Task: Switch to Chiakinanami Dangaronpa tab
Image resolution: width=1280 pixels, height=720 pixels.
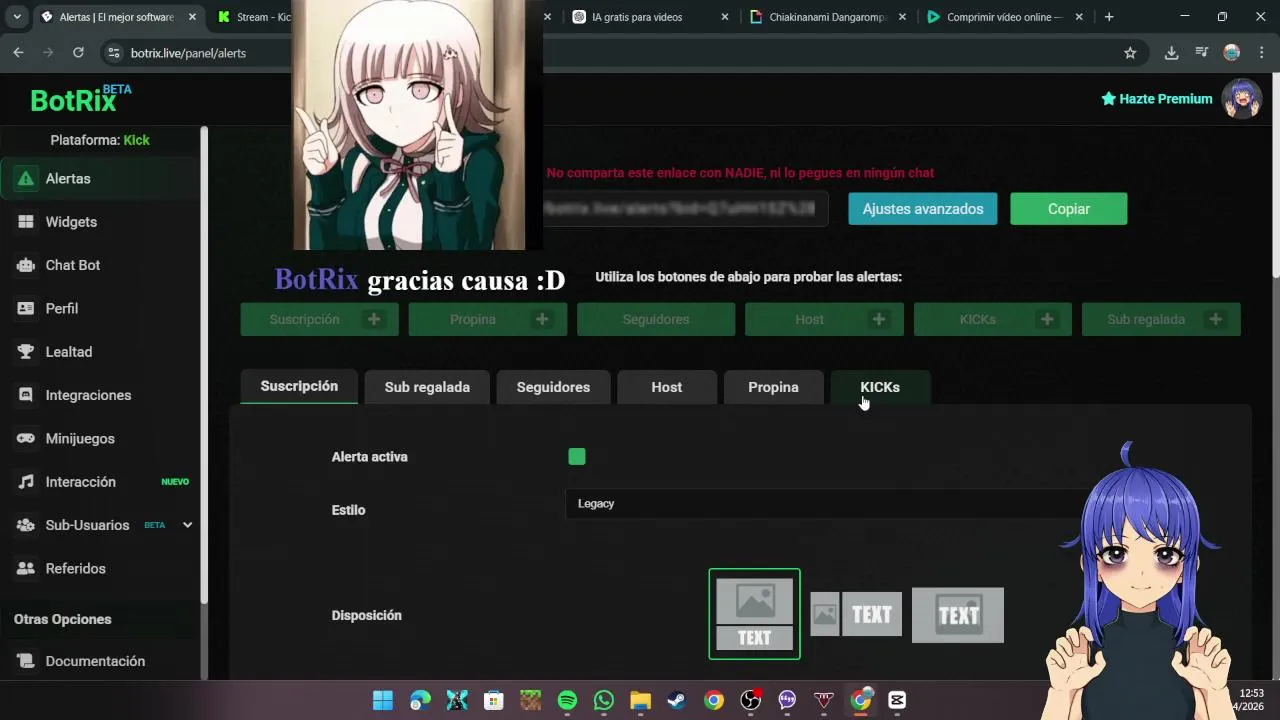Action: 828,17
